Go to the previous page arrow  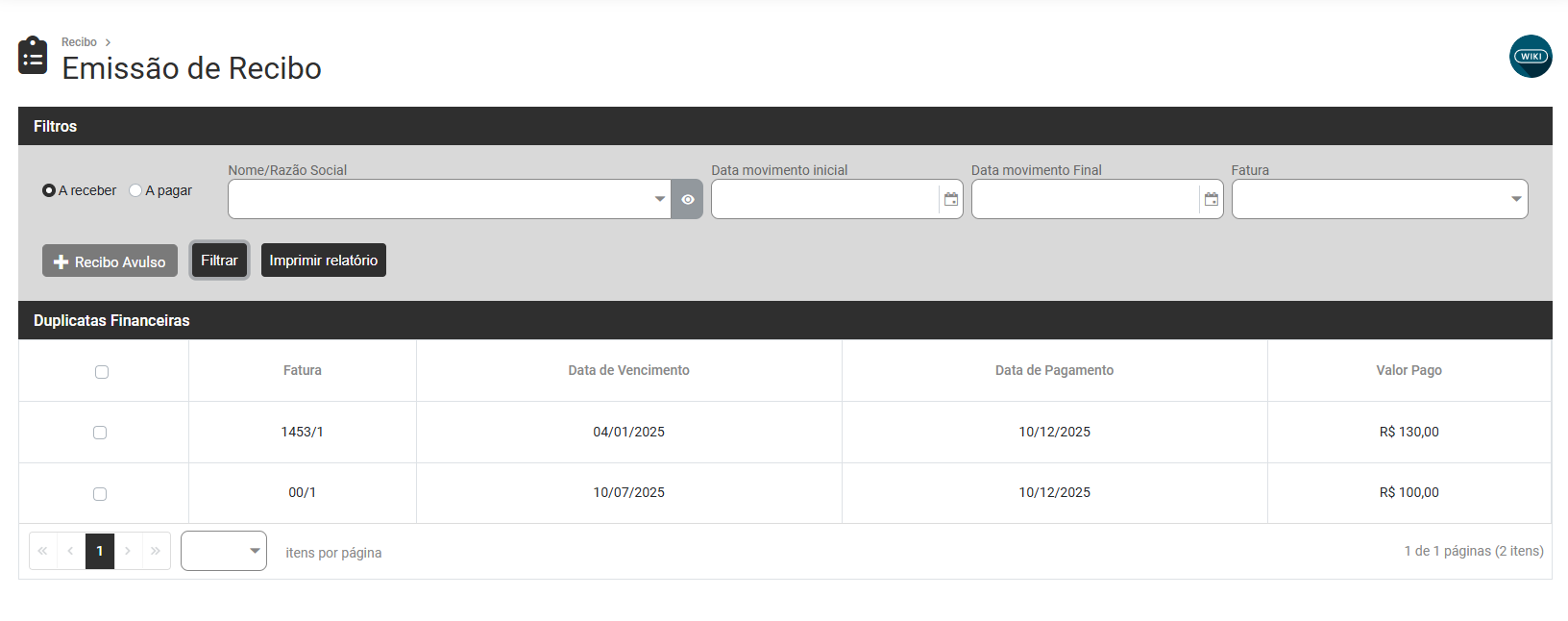(x=71, y=552)
